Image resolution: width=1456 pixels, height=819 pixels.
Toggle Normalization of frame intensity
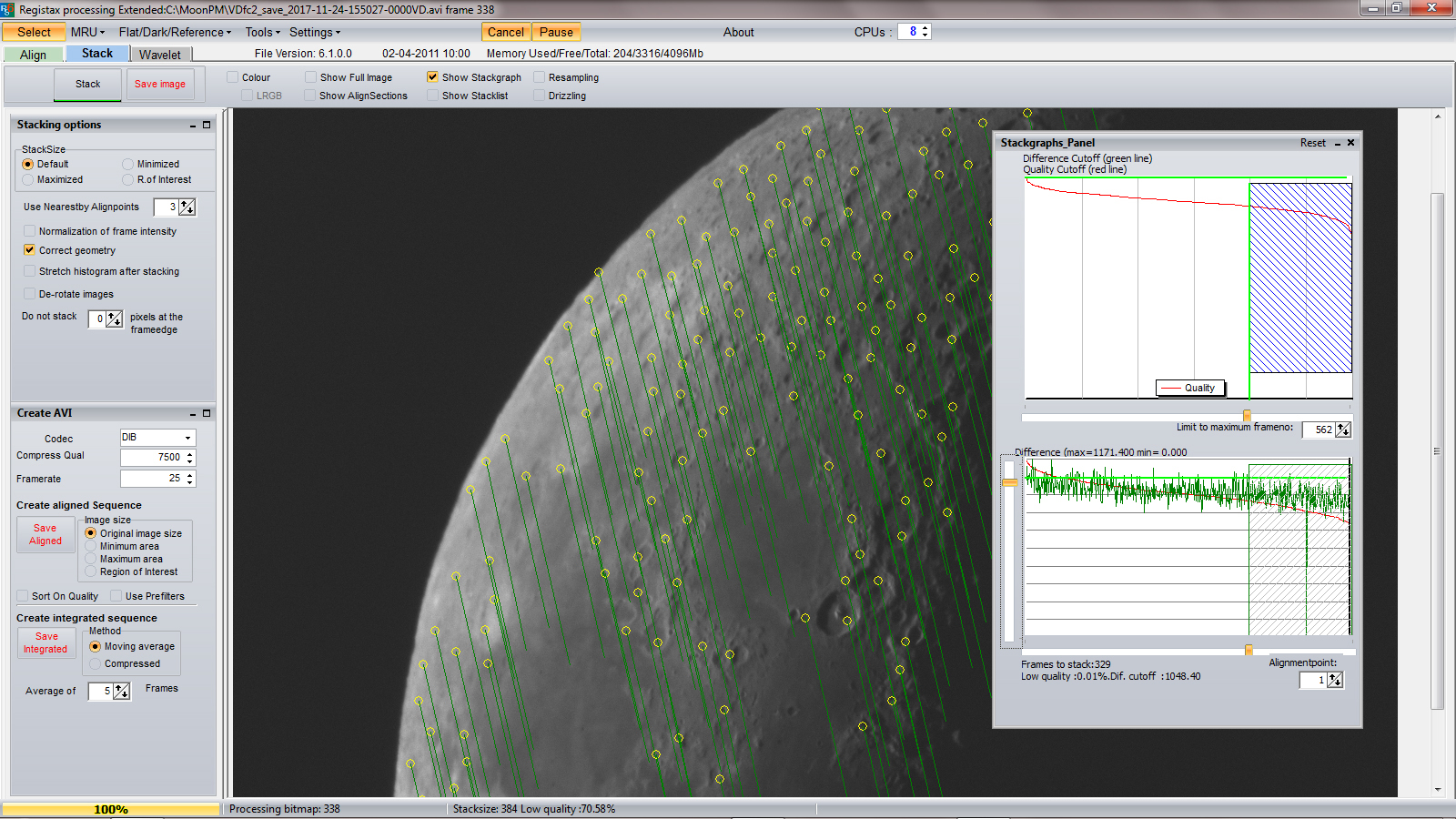pos(30,231)
